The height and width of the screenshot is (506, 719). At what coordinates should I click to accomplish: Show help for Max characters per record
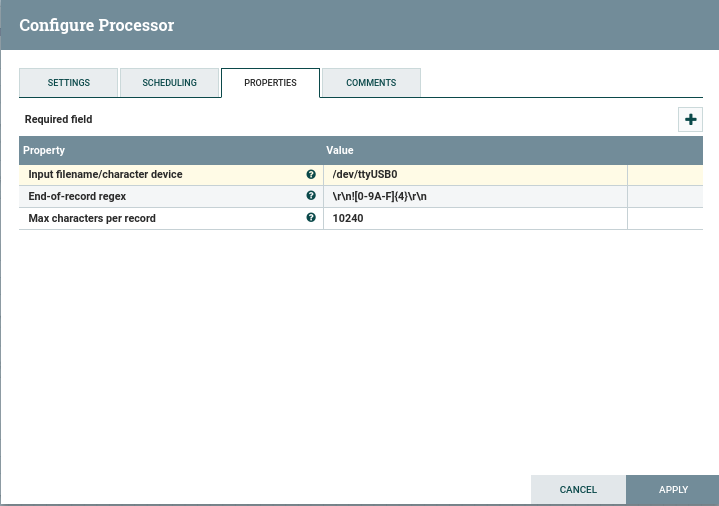tap(311, 217)
